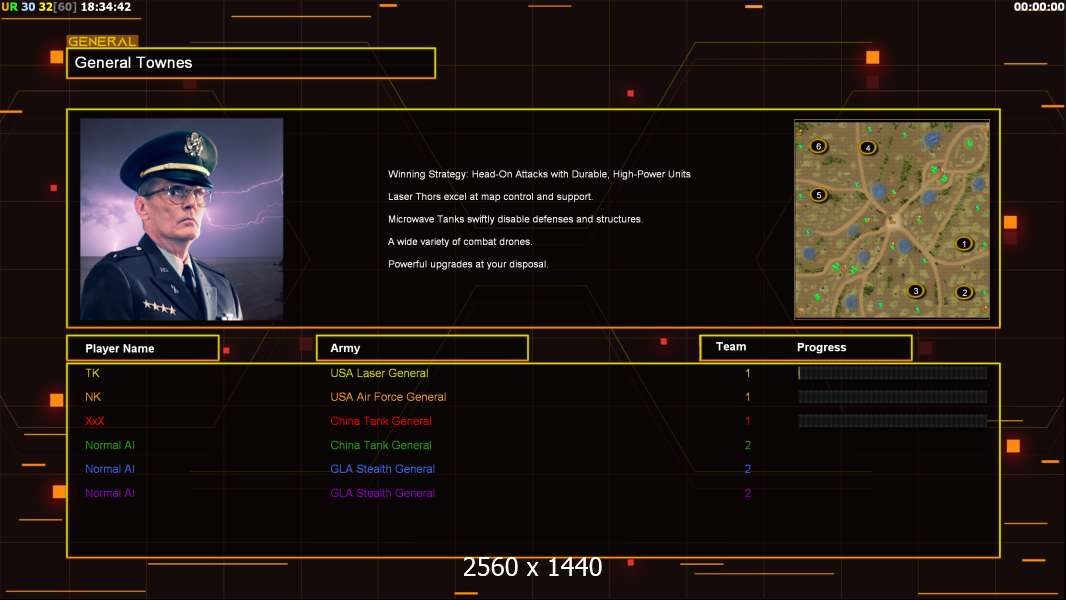1066x600 pixels.
Task: Click the Powerful upgrades description line
Action: (x=468, y=264)
